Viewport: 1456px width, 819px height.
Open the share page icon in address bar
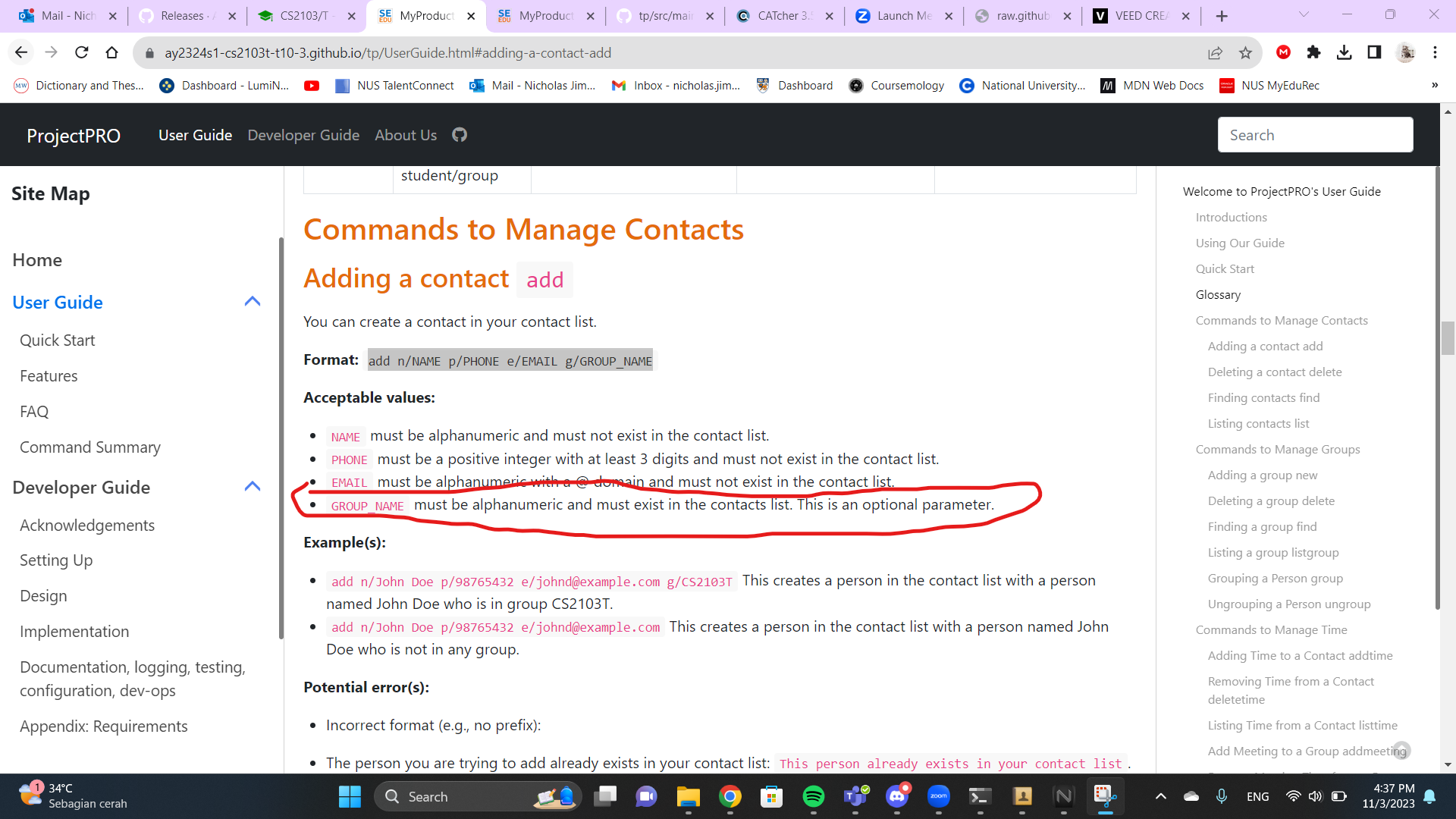[1215, 52]
